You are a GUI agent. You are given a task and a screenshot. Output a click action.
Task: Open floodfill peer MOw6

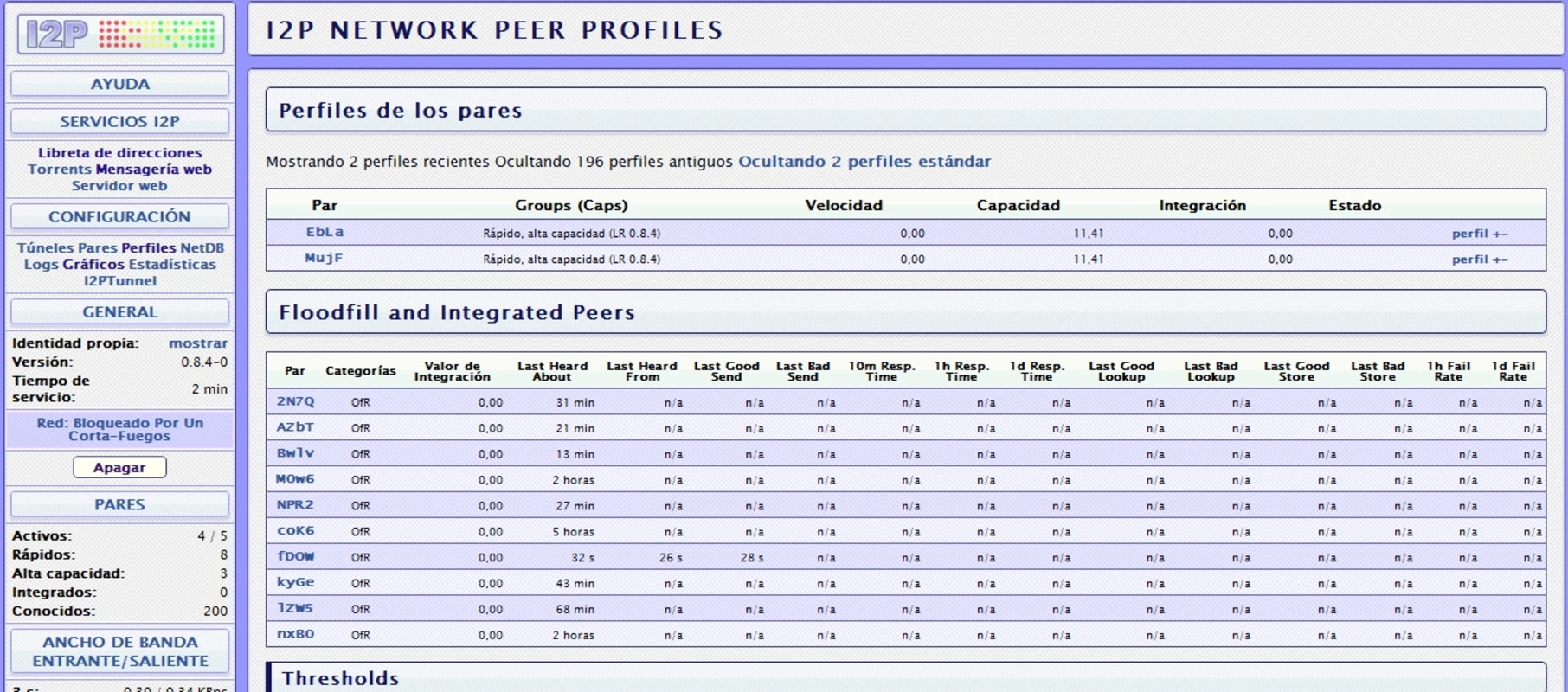click(295, 479)
